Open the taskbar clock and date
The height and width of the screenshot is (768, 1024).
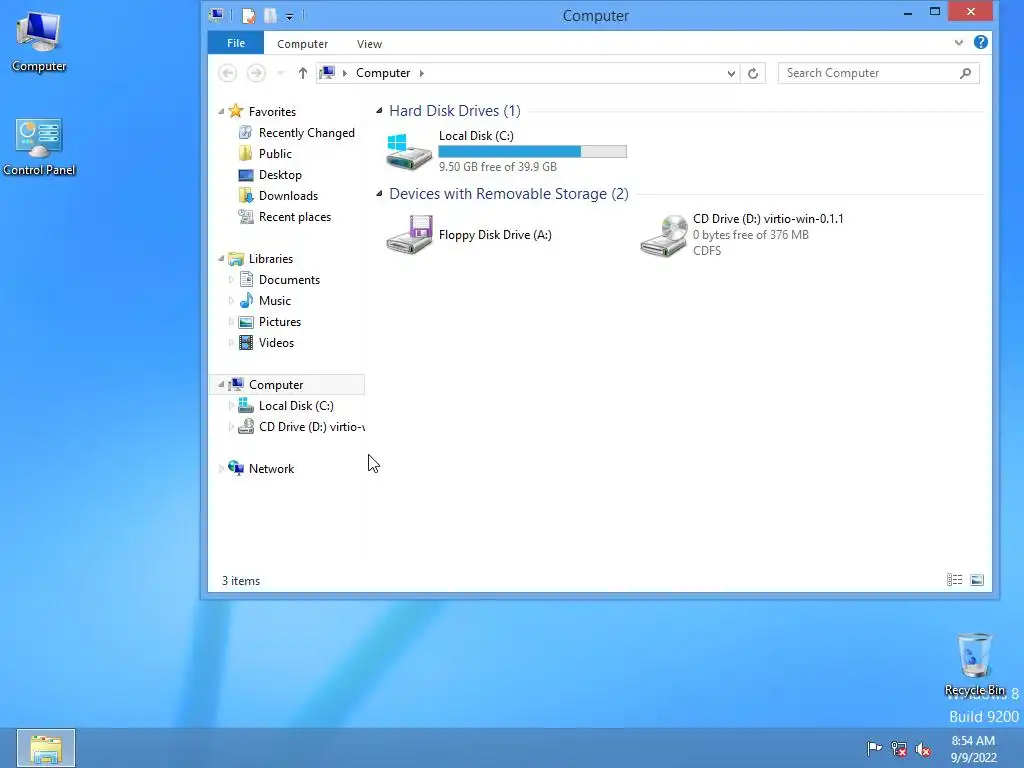pyautogui.click(x=973, y=748)
